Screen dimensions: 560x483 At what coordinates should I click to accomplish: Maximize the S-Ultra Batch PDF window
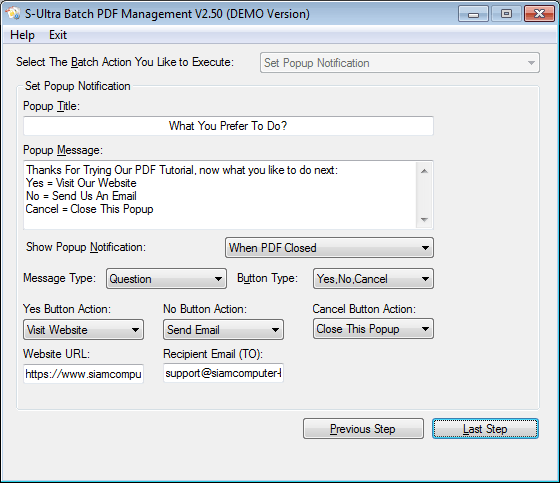point(506,14)
